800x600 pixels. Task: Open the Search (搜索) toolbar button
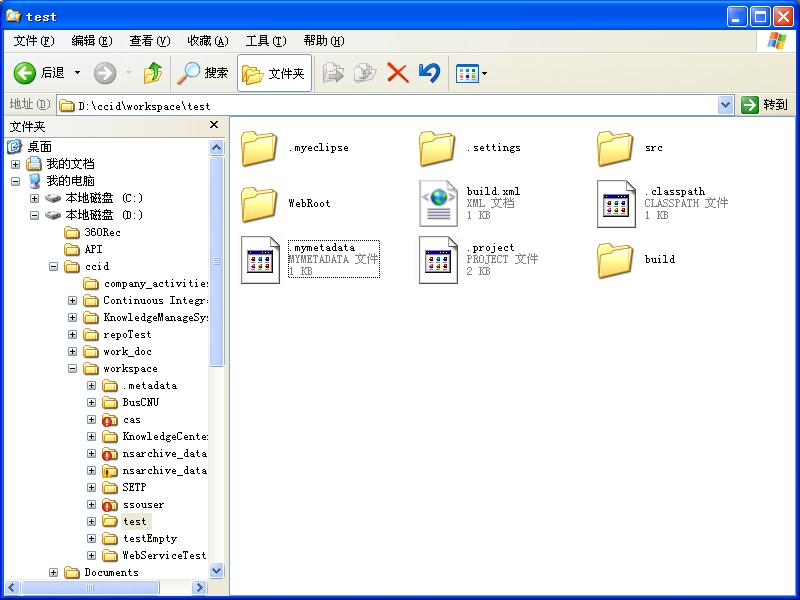202,73
